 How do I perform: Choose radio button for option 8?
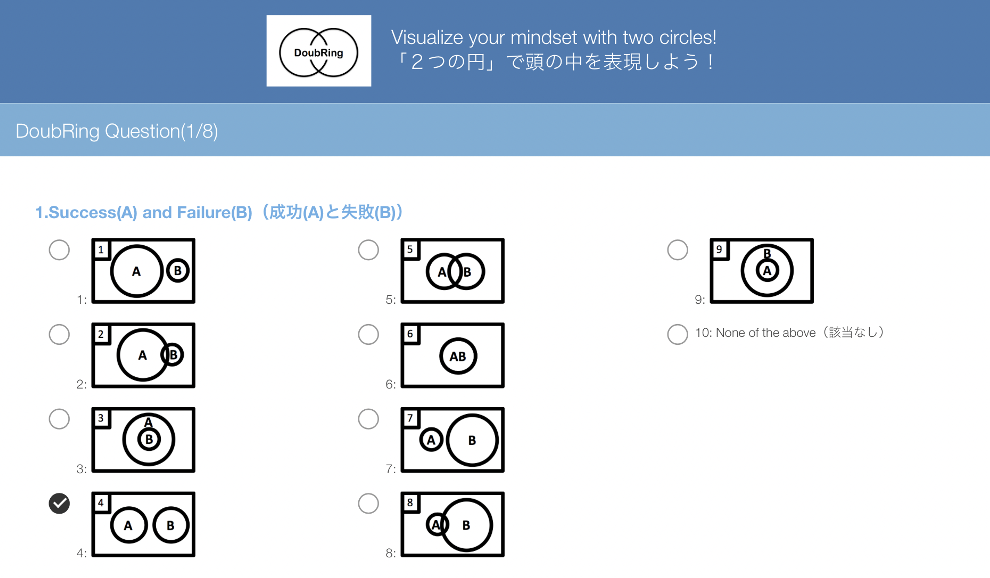[x=369, y=504]
